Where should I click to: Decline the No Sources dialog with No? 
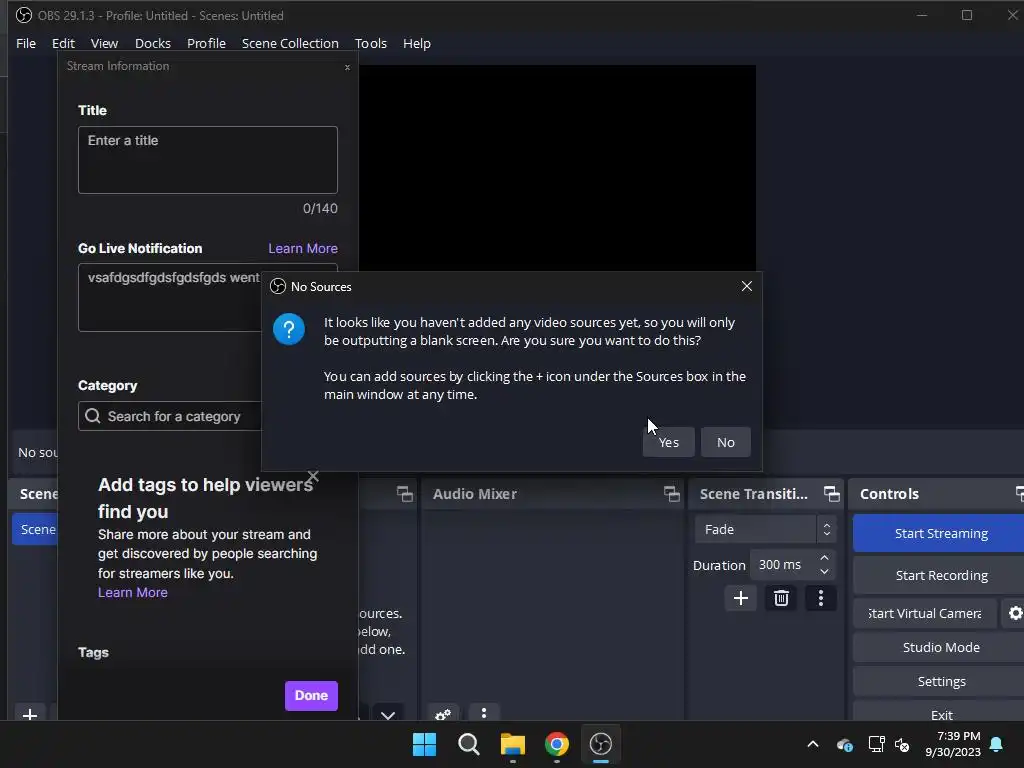(726, 442)
